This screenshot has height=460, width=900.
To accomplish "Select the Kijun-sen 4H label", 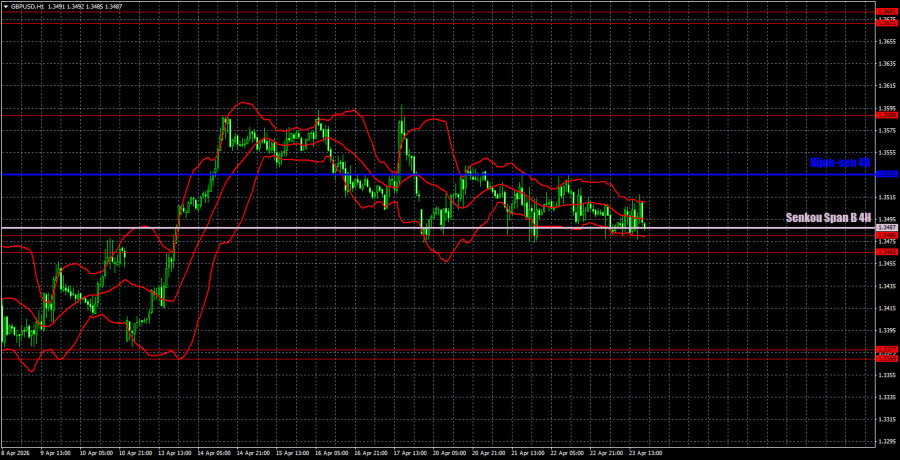I will pos(840,163).
